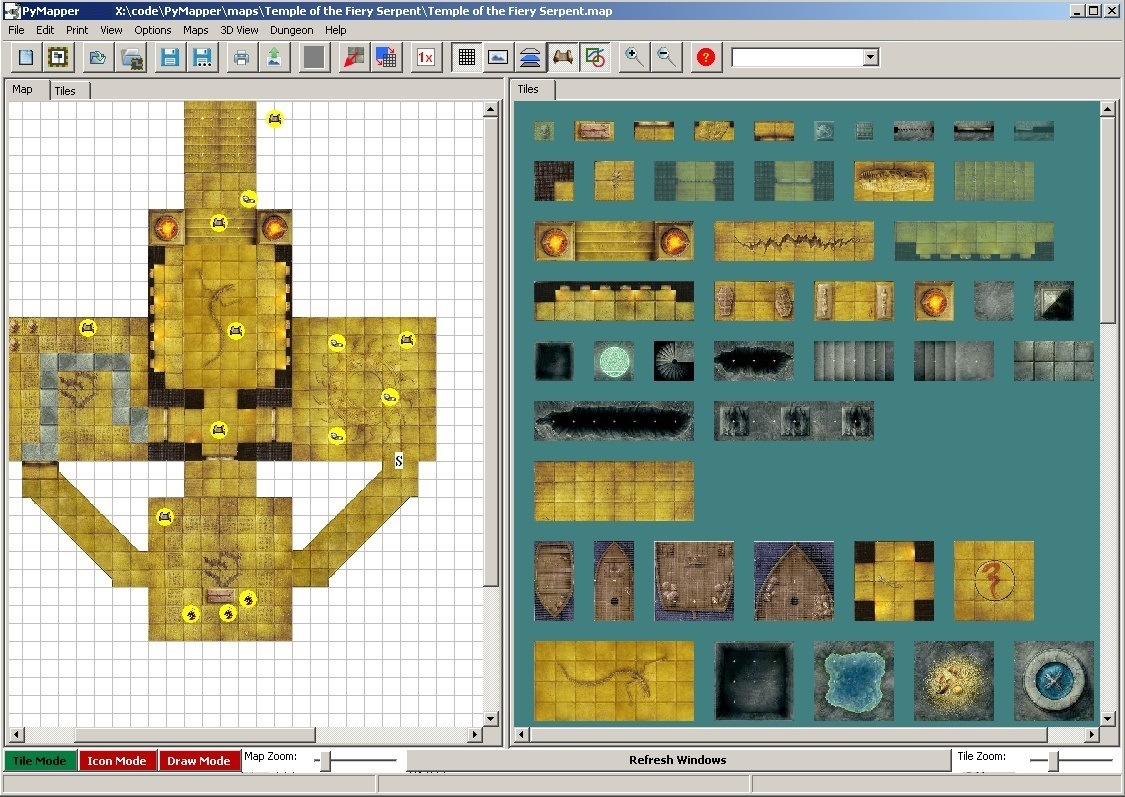Select the two fire braziers stair tile
Screen dimensions: 1125x797
(x=613, y=241)
